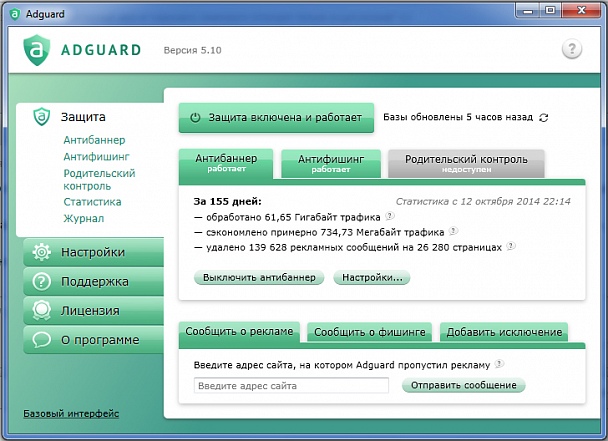Open the О программе sidebar section
The width and height of the screenshot is (608, 441).
pos(93,340)
